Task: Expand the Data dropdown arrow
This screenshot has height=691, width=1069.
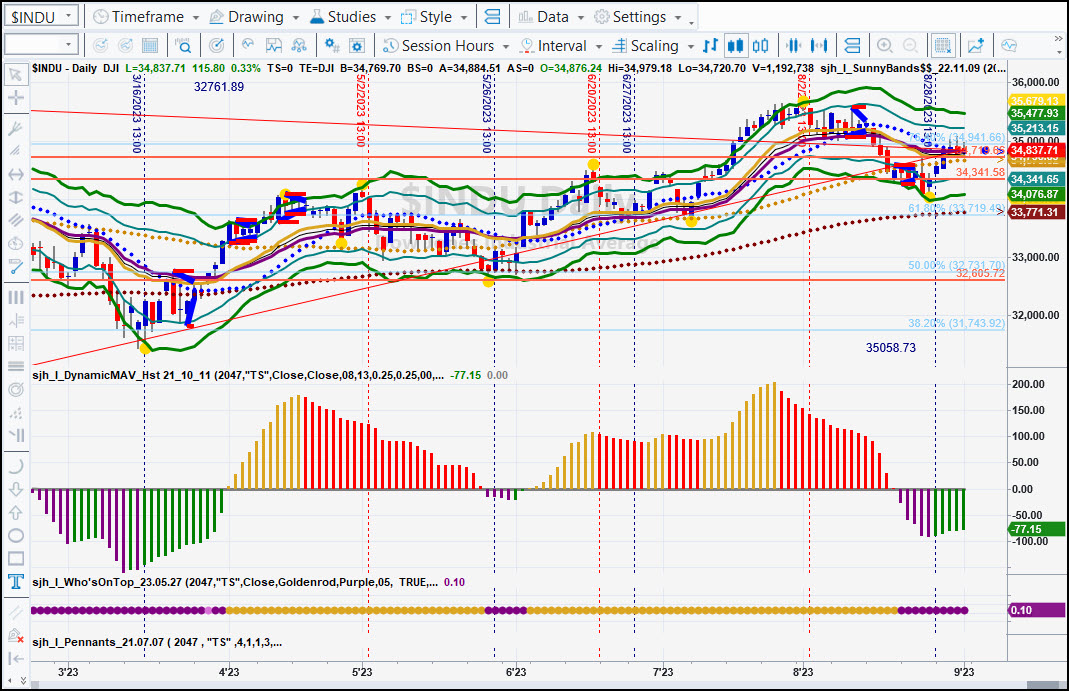Action: pyautogui.click(x=581, y=17)
